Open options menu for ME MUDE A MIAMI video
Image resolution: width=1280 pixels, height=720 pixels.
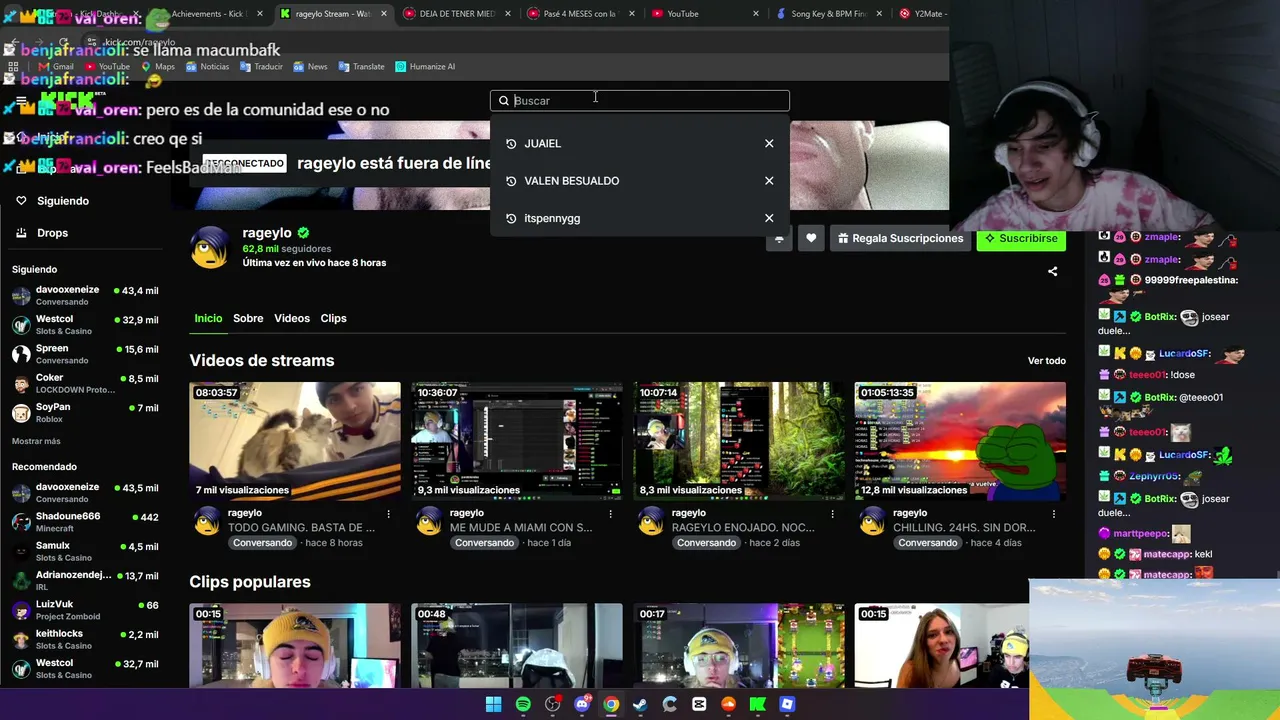[x=610, y=514]
